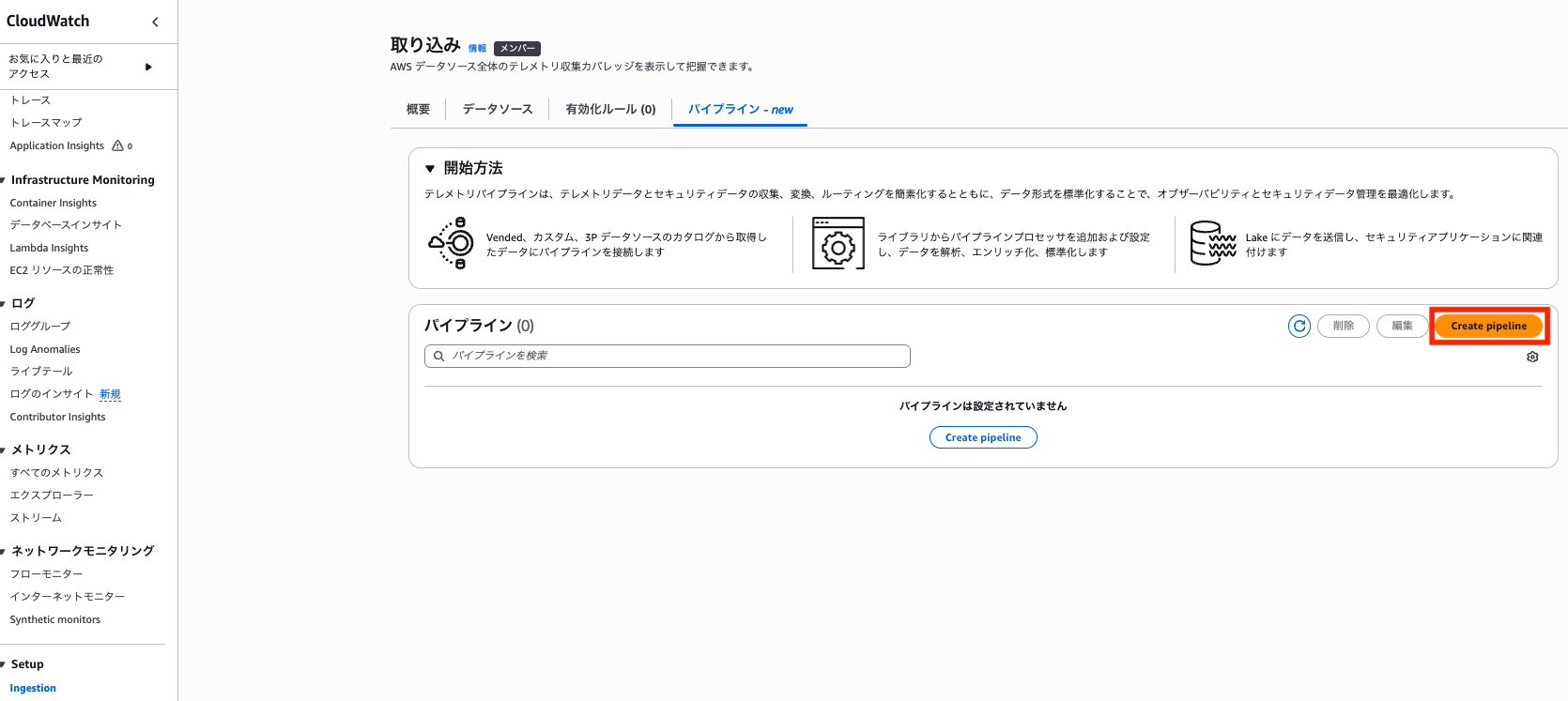The width and height of the screenshot is (1568, 701).
Task: Open Container Insights page
Action: tap(54, 203)
